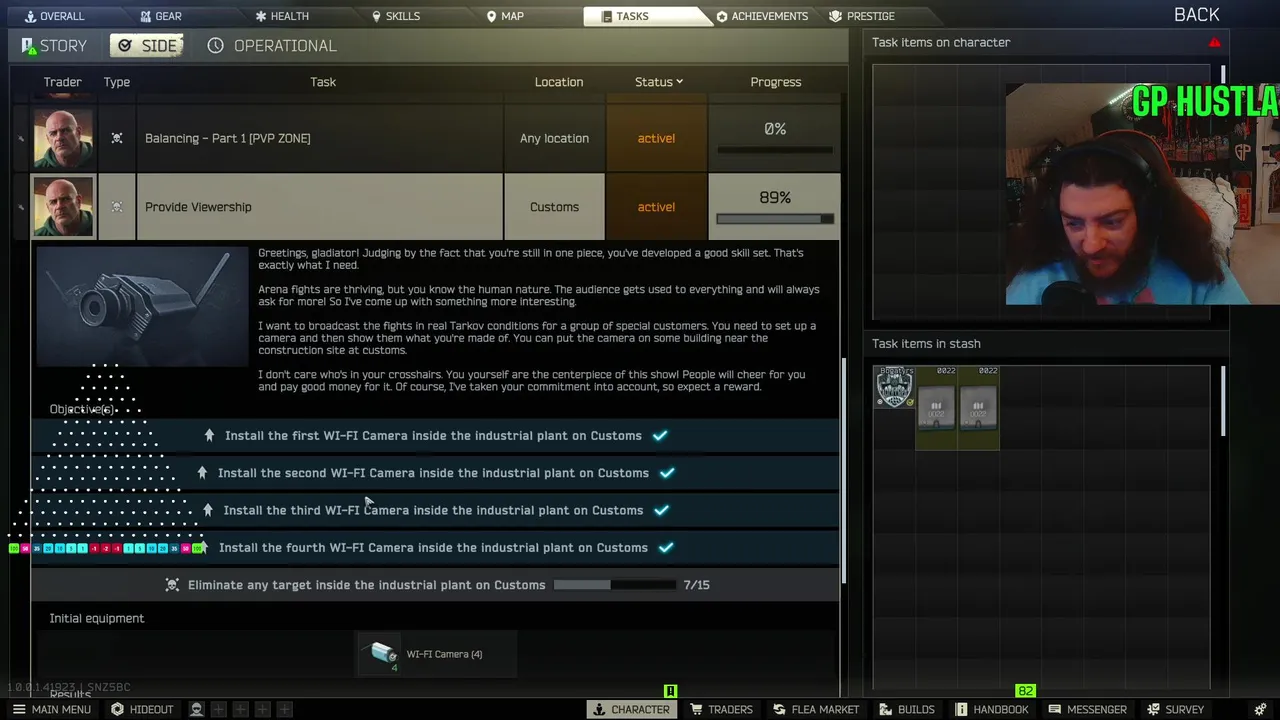The width and height of the screenshot is (1280, 720).
Task: Open the Prestige tab
Action: 862,16
